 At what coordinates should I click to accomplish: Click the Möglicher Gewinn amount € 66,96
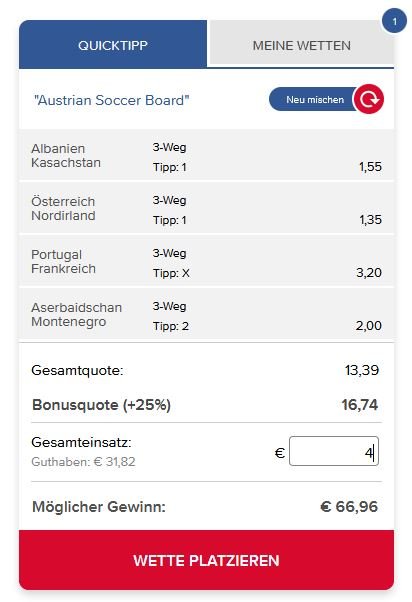pos(349,506)
